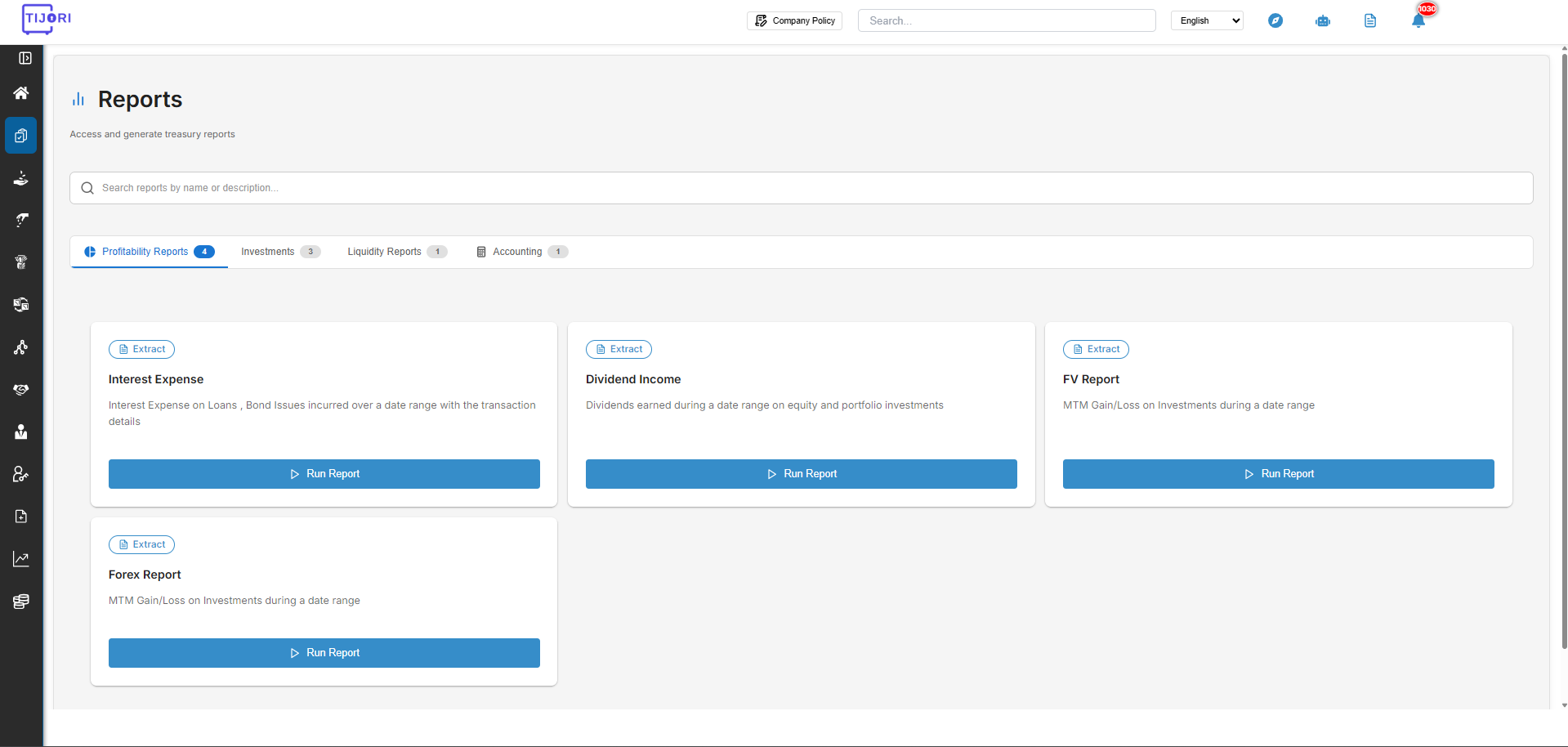Open the Accounting tab
1568x747 pixels.
[522, 252]
